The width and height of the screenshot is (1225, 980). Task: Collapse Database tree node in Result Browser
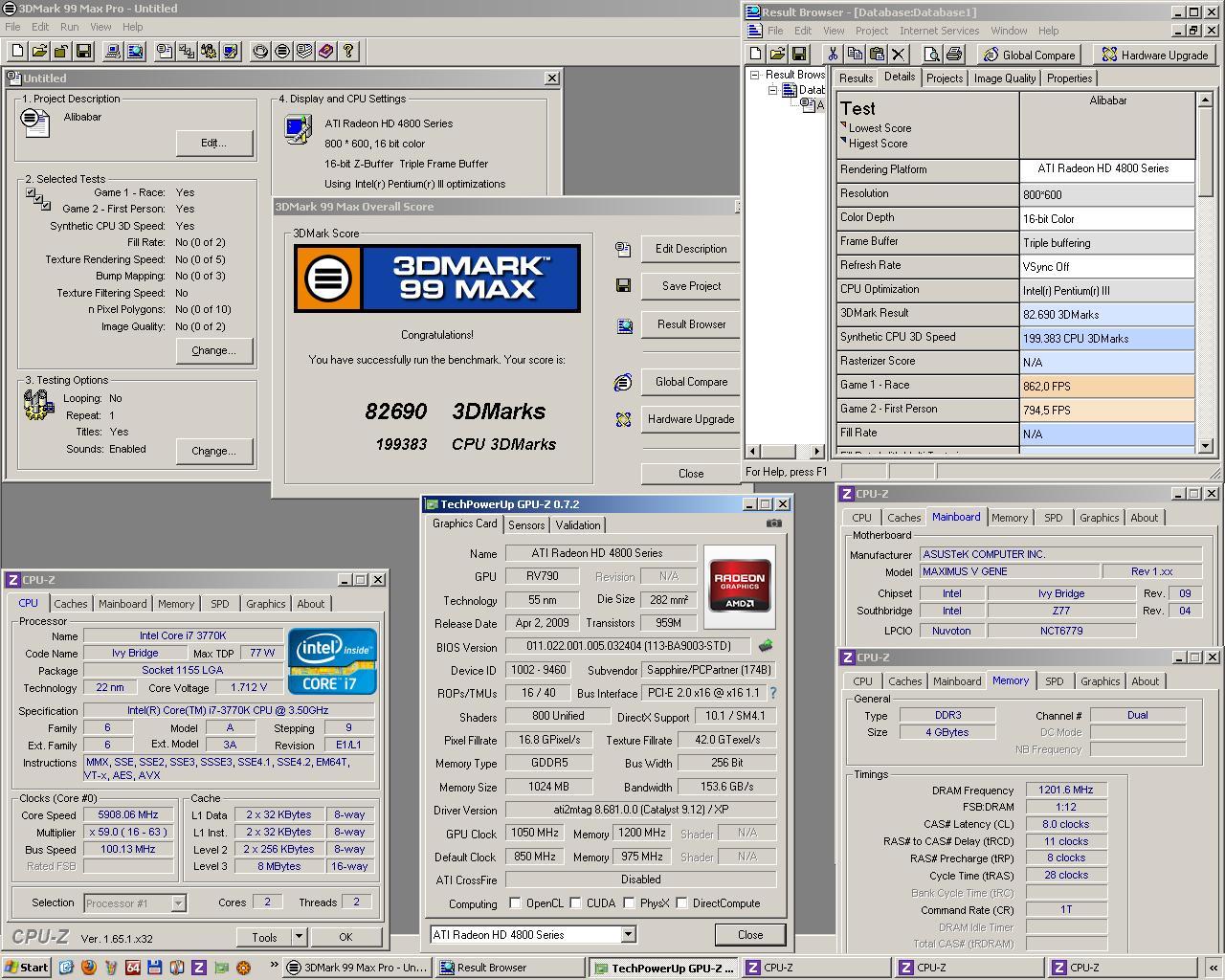(772, 90)
